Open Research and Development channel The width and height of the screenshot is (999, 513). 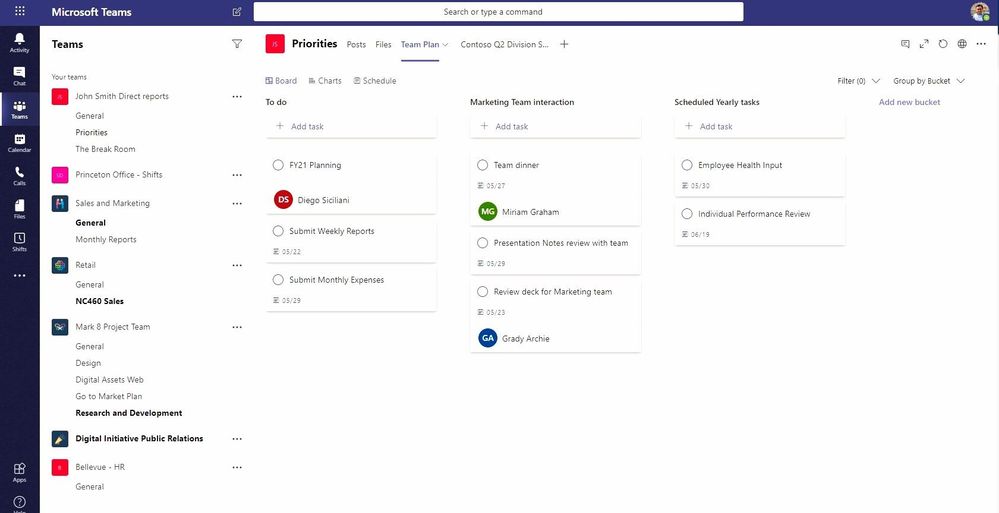point(129,413)
